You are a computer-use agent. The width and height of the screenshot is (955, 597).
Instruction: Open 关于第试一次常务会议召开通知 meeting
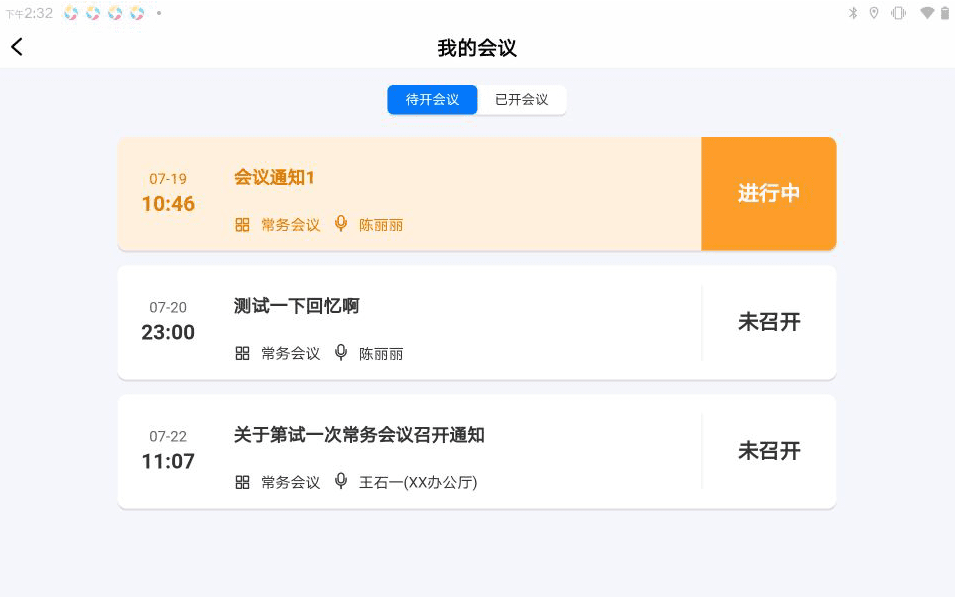pyautogui.click(x=359, y=435)
